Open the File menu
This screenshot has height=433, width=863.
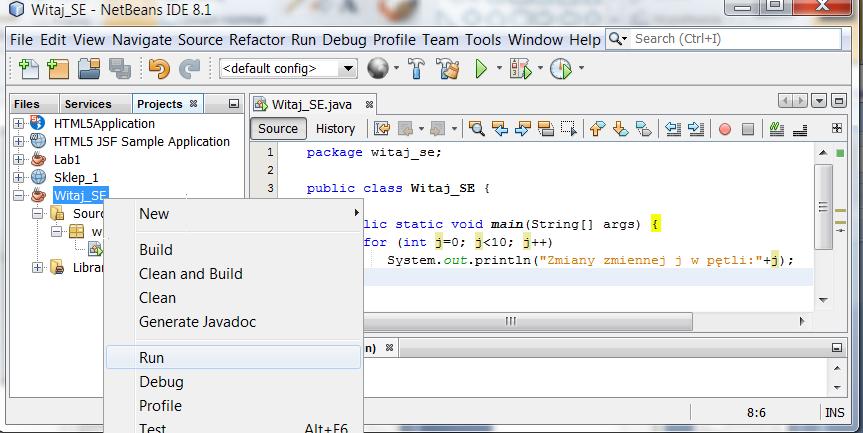(x=21, y=40)
